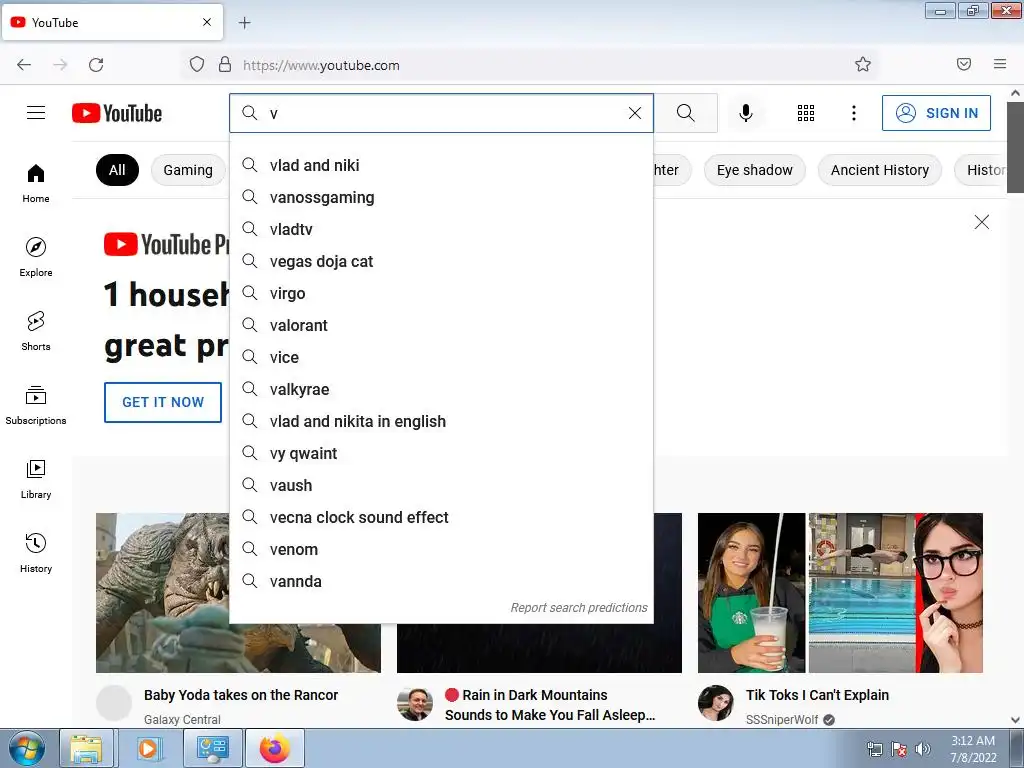1024x768 pixels.
Task: Pick the "valkyrae" search suggestion
Action: point(441,389)
